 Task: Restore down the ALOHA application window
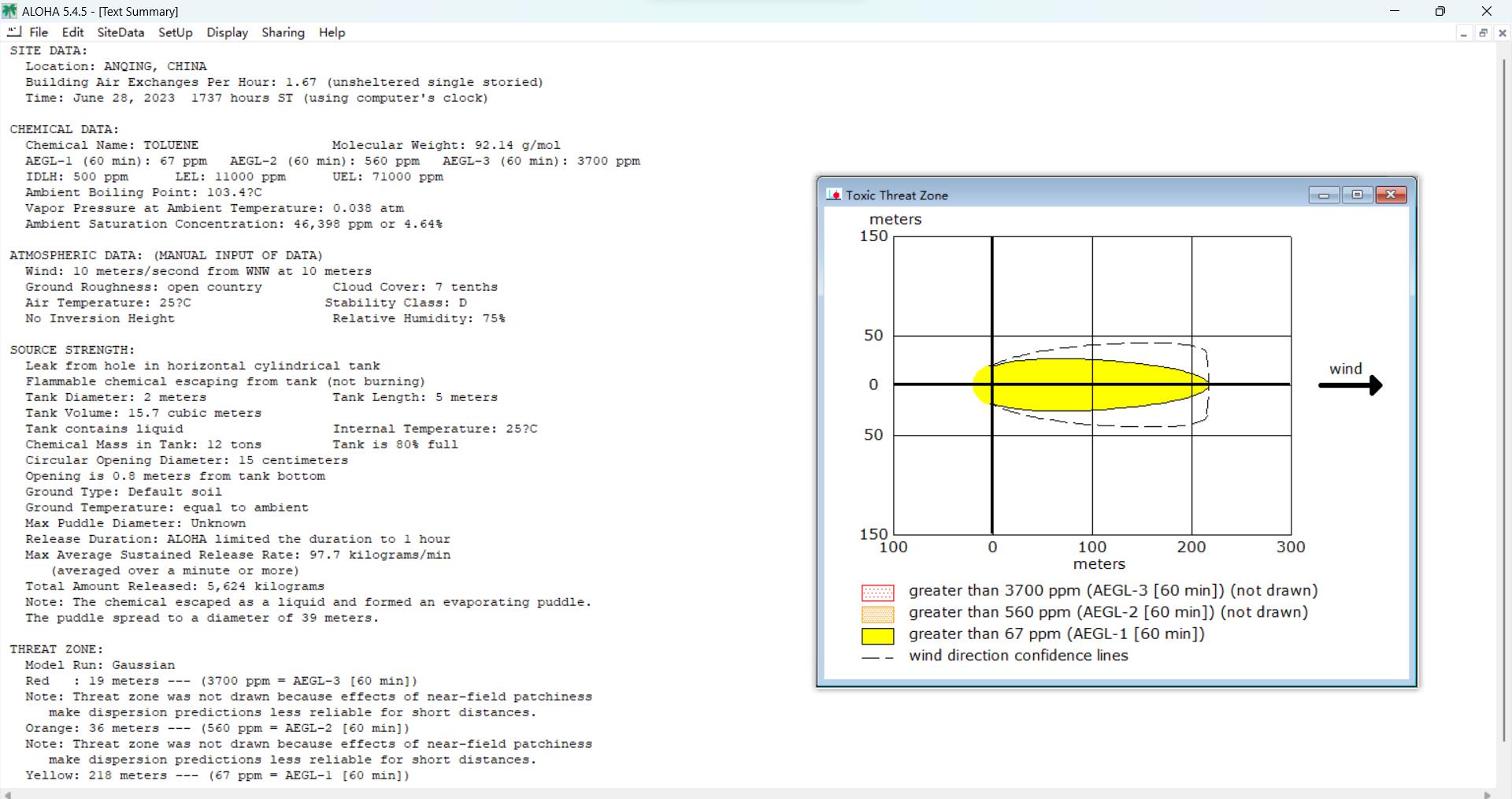click(x=1440, y=11)
